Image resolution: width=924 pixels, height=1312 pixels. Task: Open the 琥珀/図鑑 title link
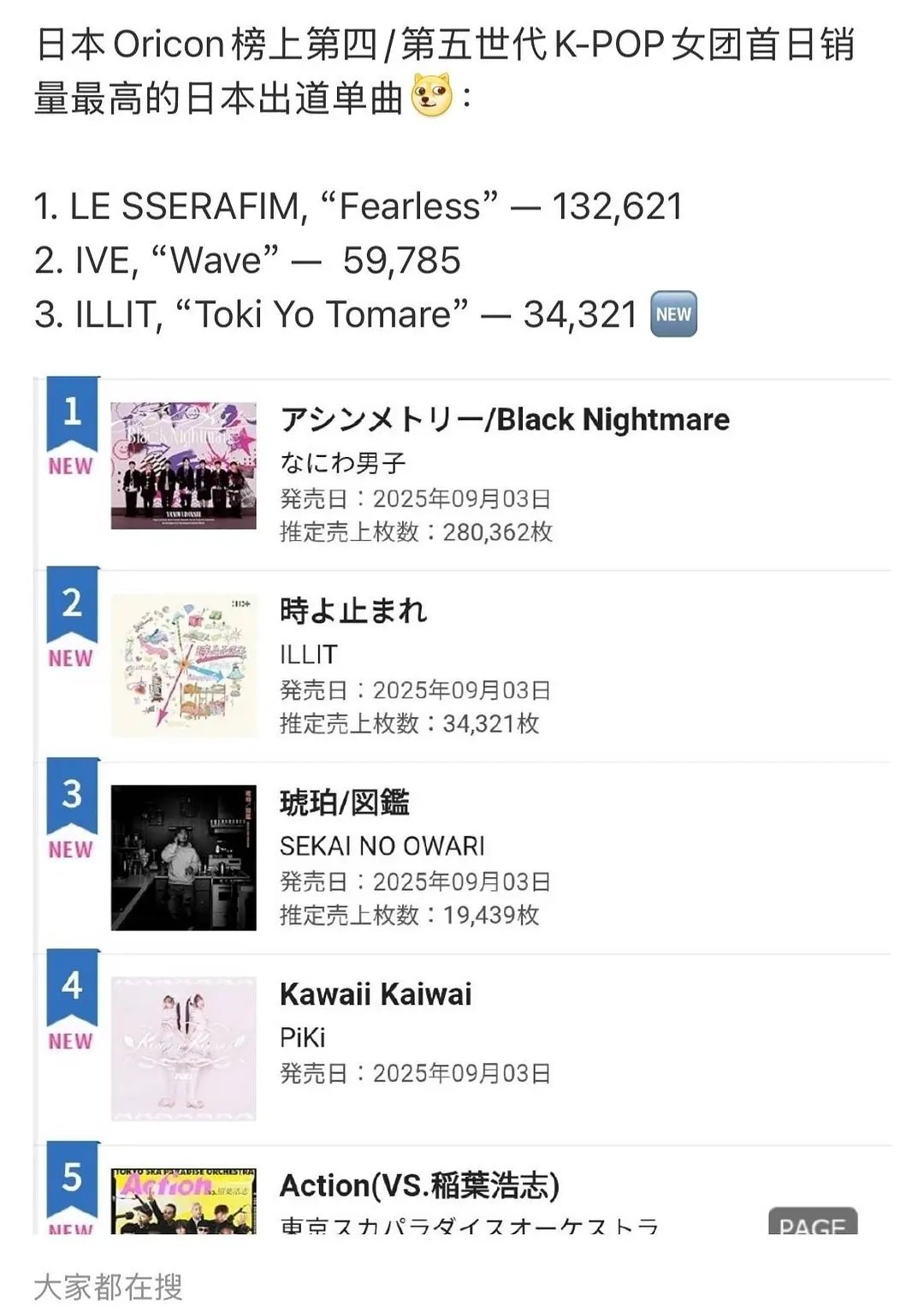[345, 802]
